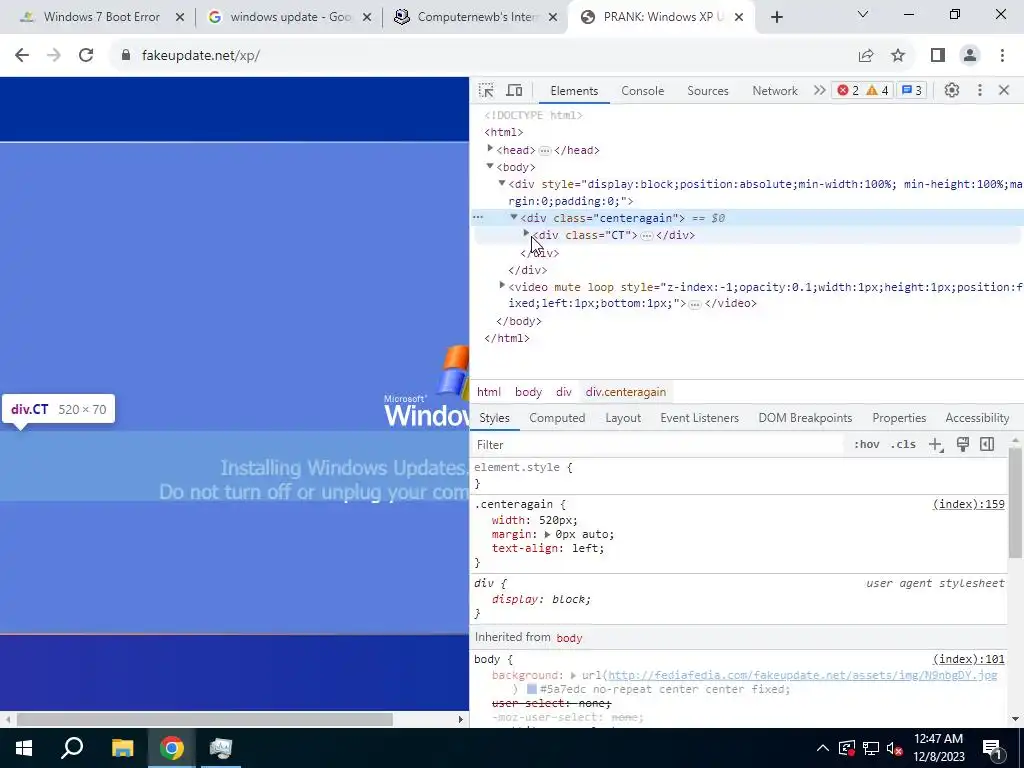
Task: Open the tab search dropdown chevron
Action: 863,14
